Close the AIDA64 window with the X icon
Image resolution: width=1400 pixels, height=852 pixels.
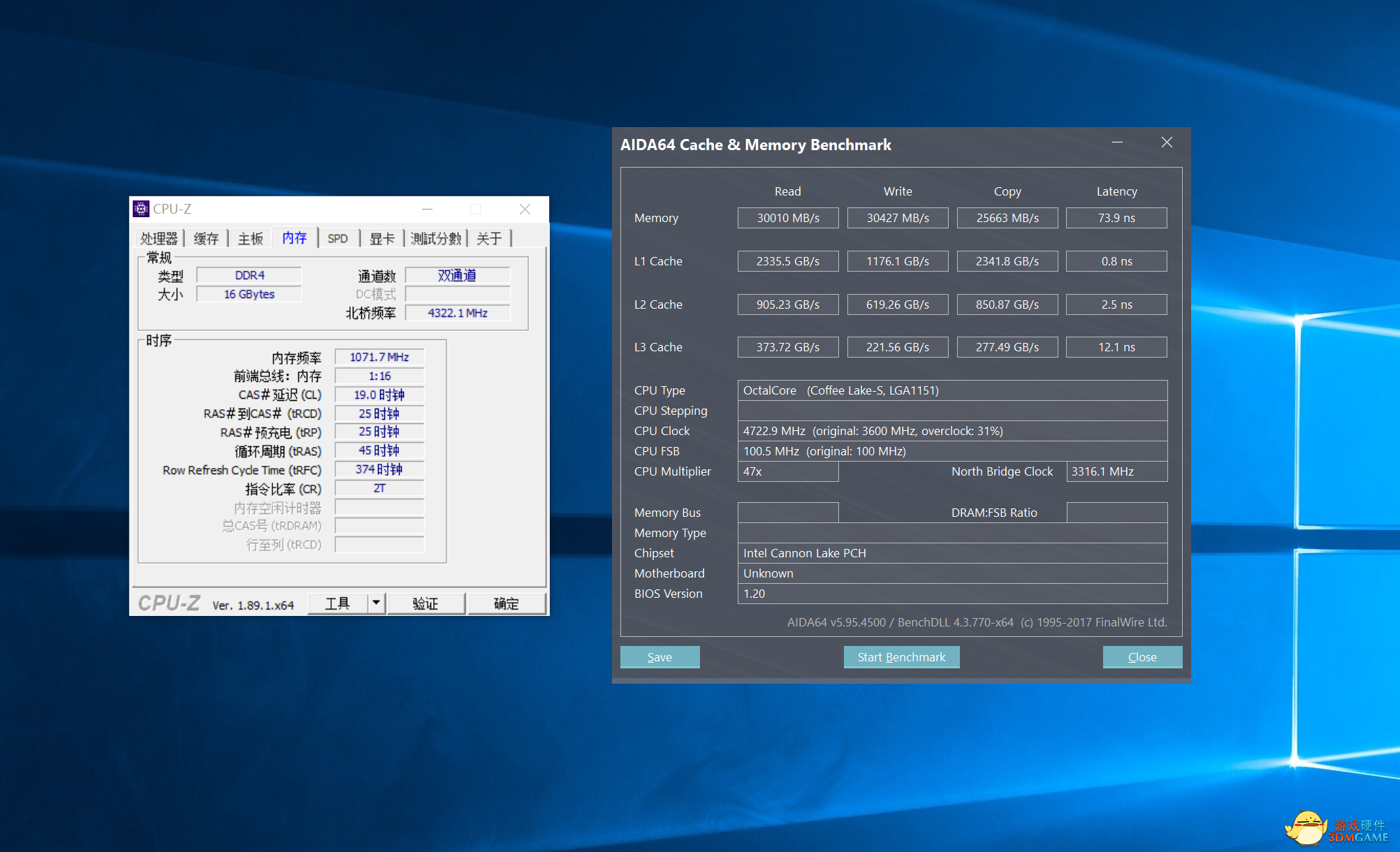tap(1167, 142)
